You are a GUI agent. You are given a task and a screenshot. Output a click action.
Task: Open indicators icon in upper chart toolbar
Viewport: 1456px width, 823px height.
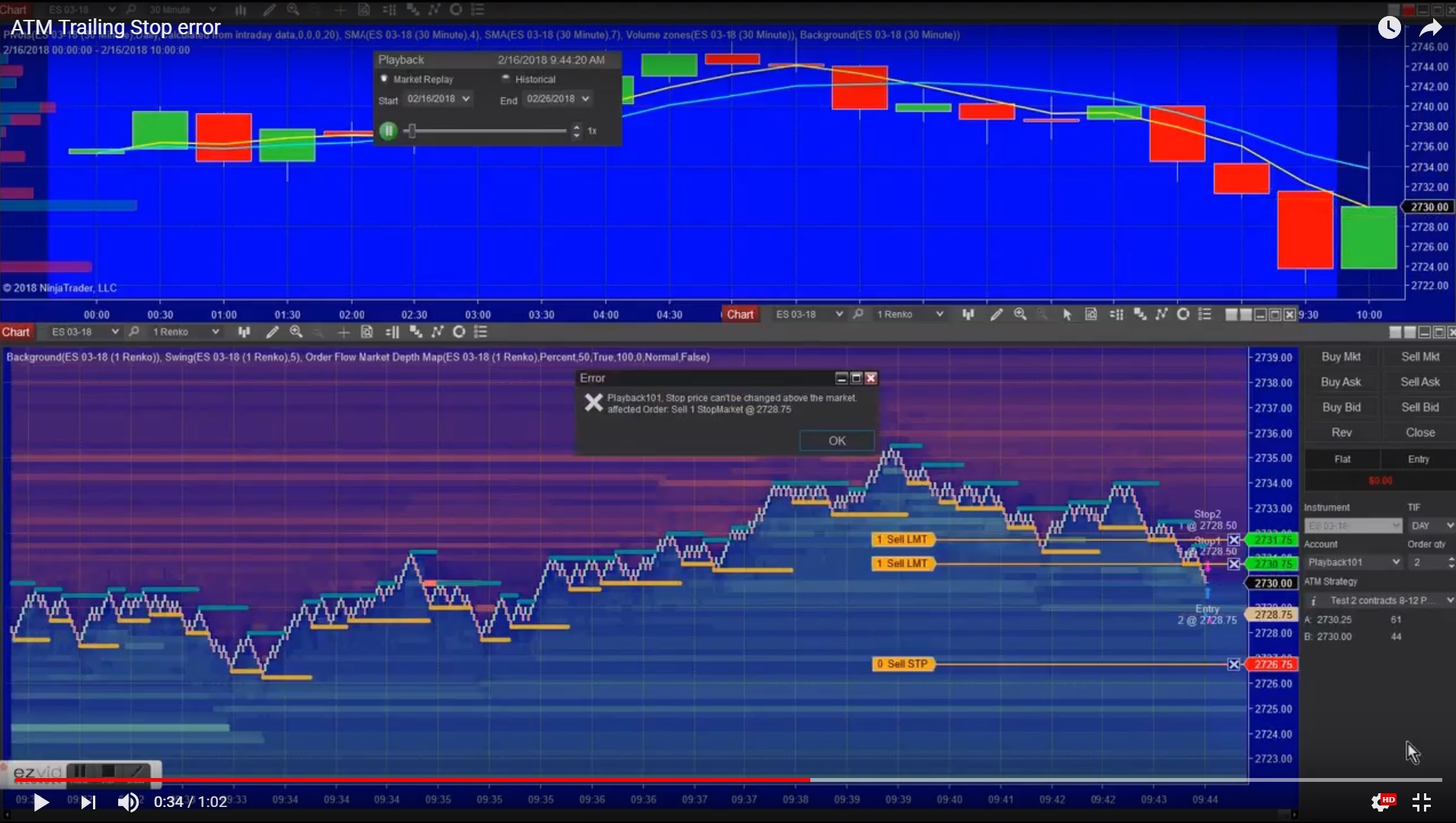tap(1161, 315)
